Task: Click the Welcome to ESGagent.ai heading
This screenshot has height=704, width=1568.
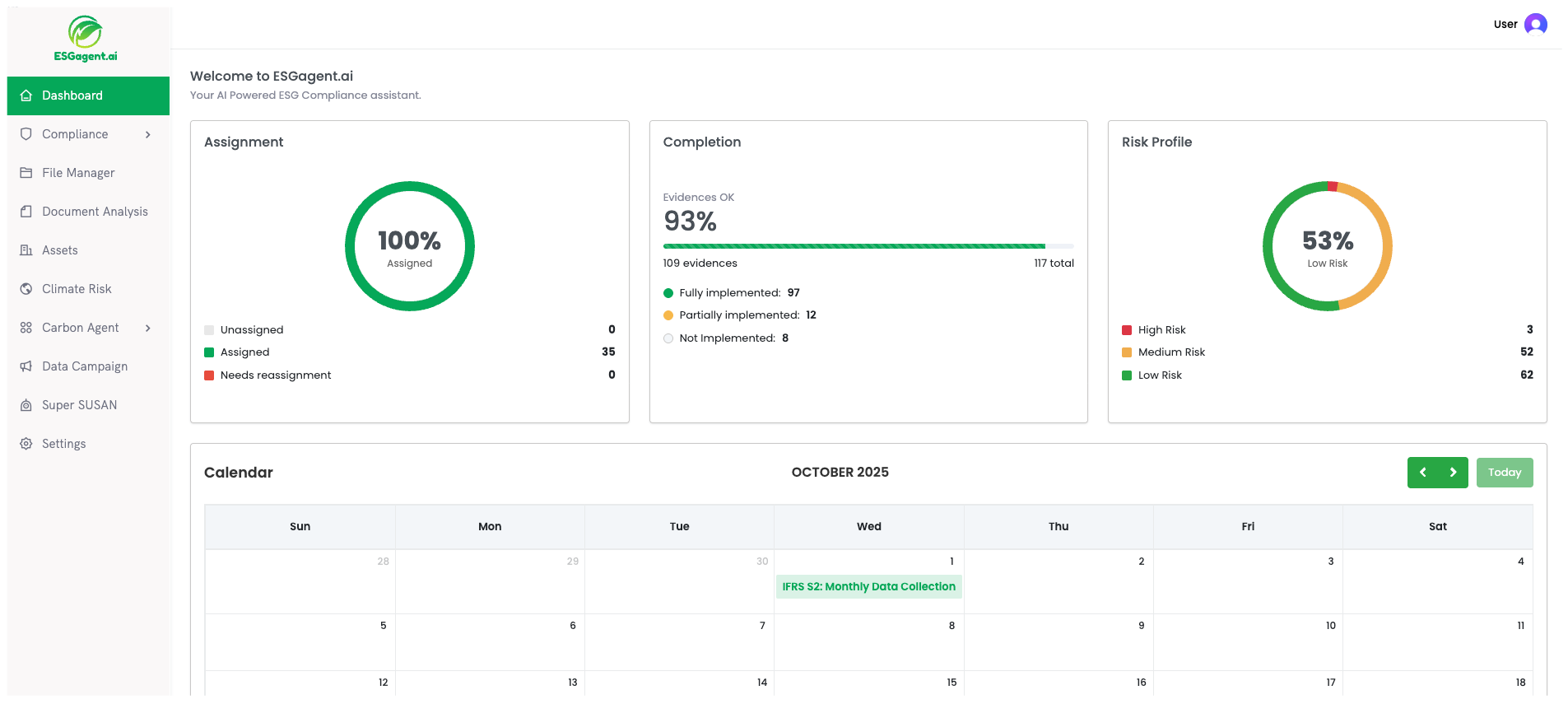Action: click(272, 77)
